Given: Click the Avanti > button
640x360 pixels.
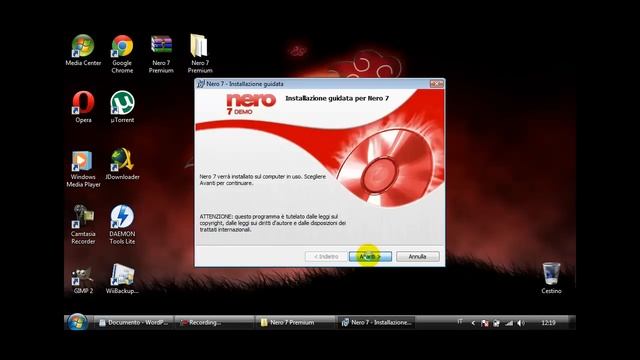Looking at the screenshot, I should pyautogui.click(x=370, y=256).
